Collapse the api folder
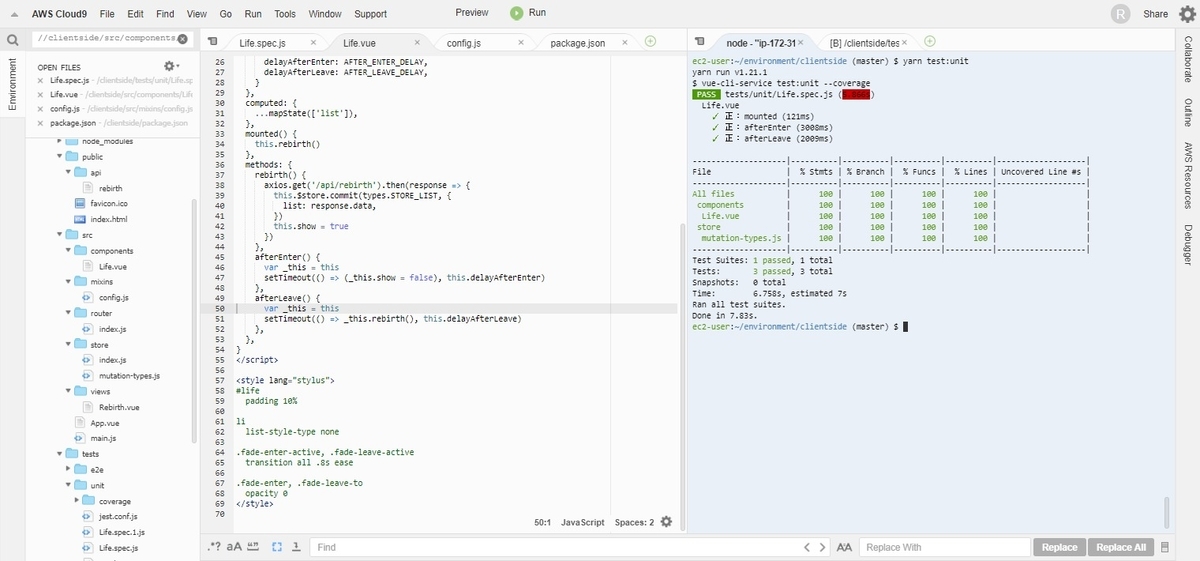The image size is (1200, 561). click(69, 172)
